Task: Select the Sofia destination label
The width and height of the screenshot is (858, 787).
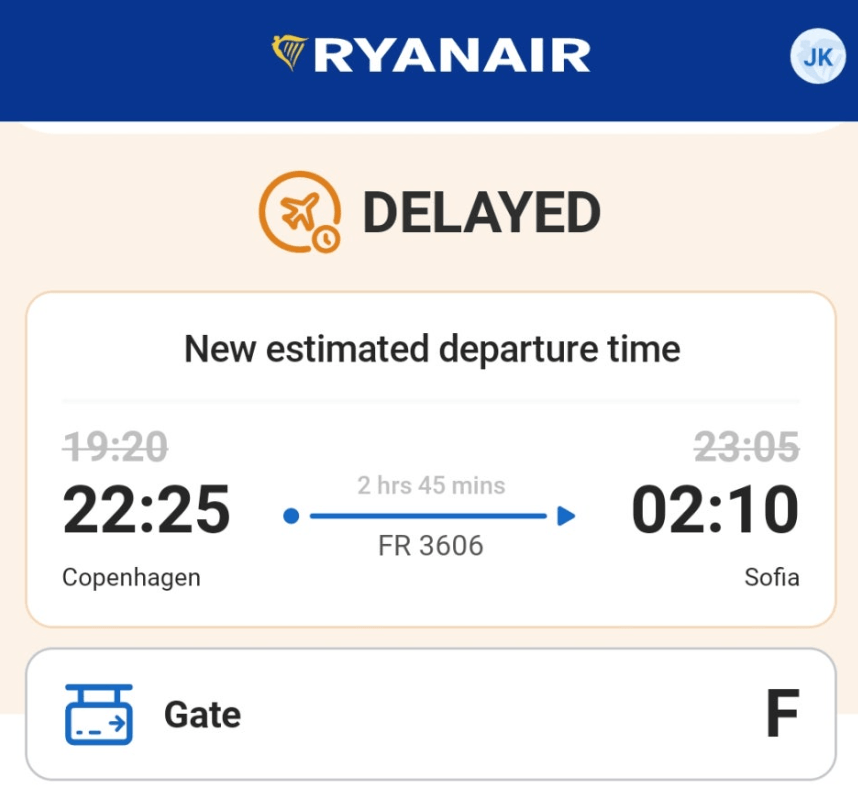Action: (772, 577)
